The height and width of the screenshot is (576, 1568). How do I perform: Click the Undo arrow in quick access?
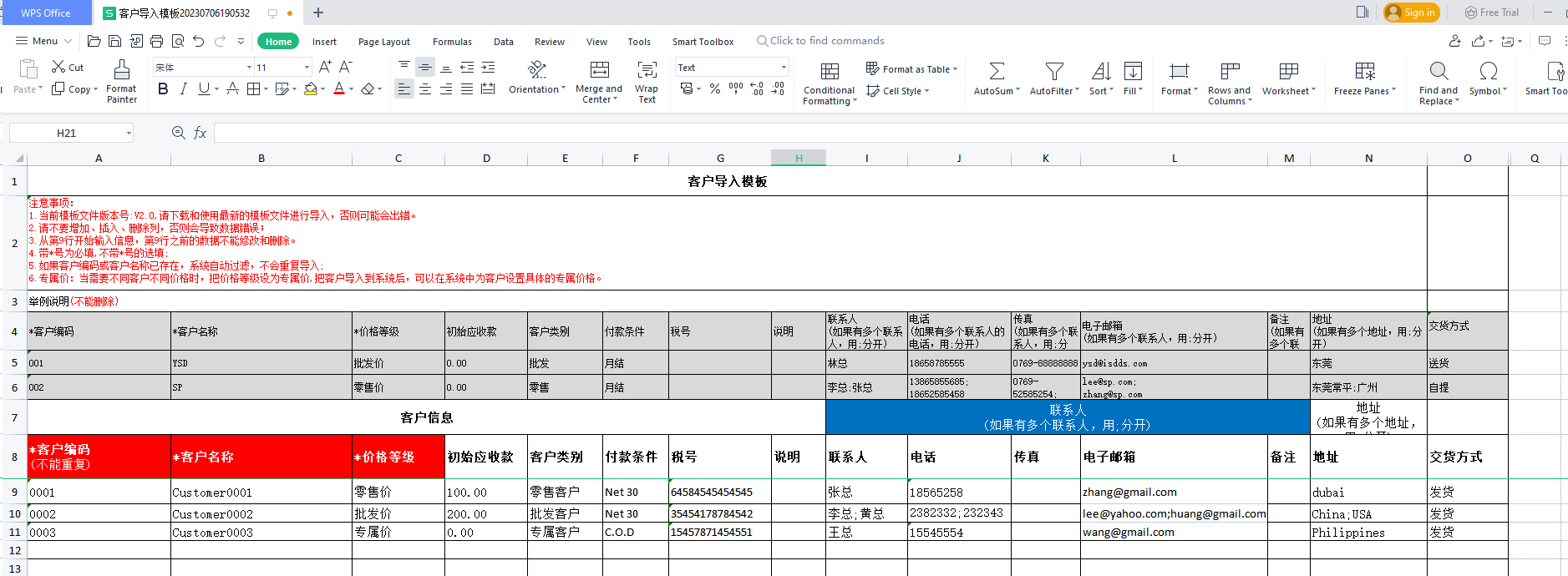click(198, 41)
